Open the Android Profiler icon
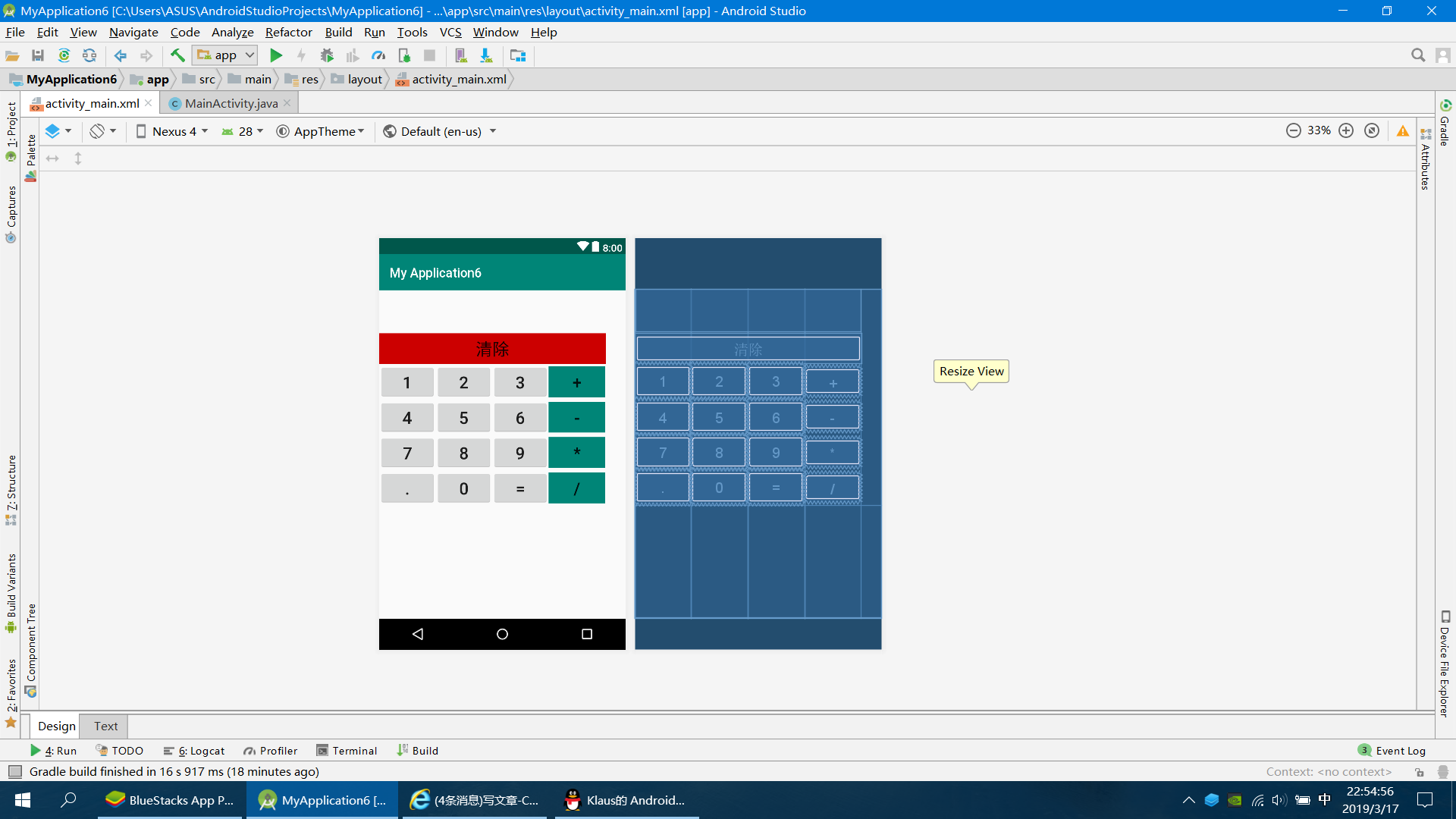The height and width of the screenshot is (819, 1456). click(378, 55)
